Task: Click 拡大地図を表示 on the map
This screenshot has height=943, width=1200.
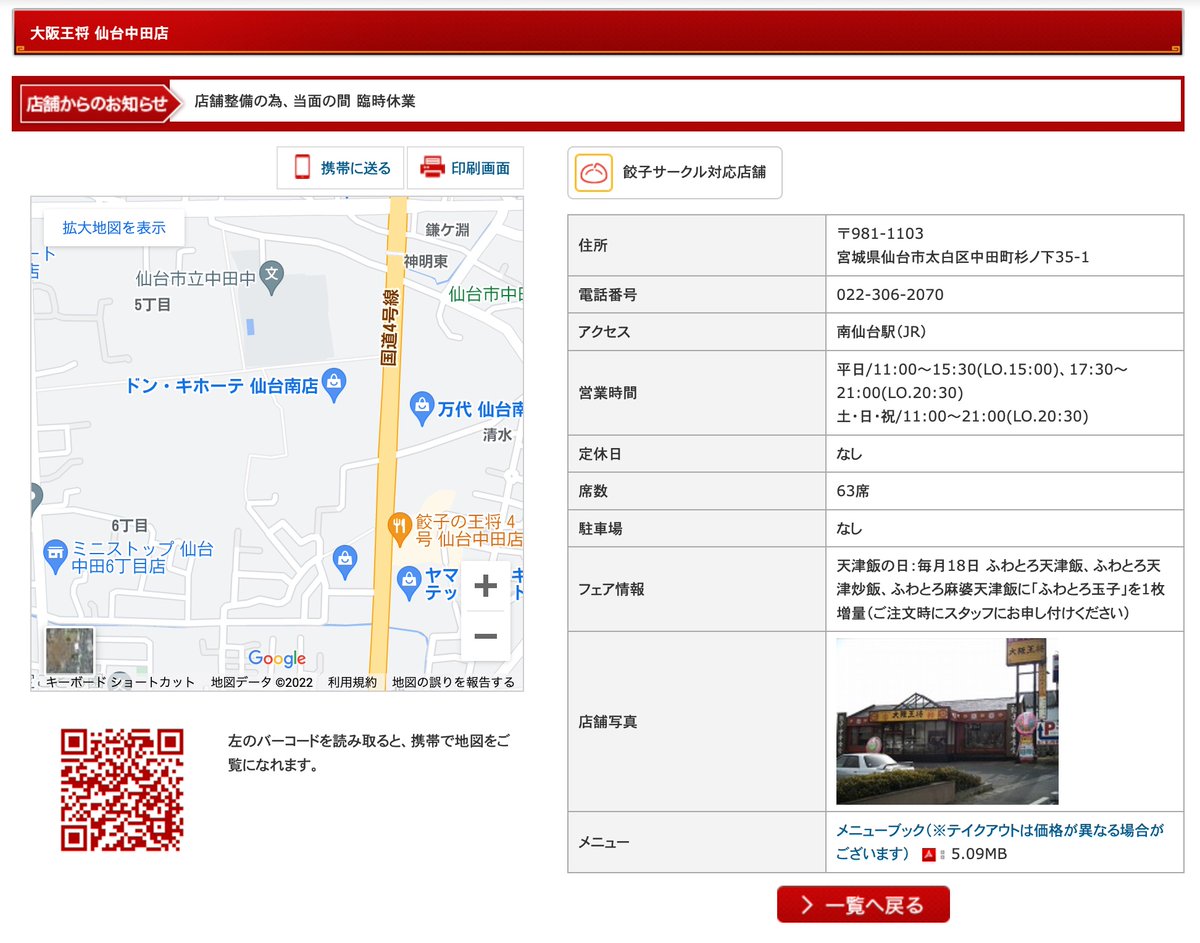Action: (x=114, y=228)
